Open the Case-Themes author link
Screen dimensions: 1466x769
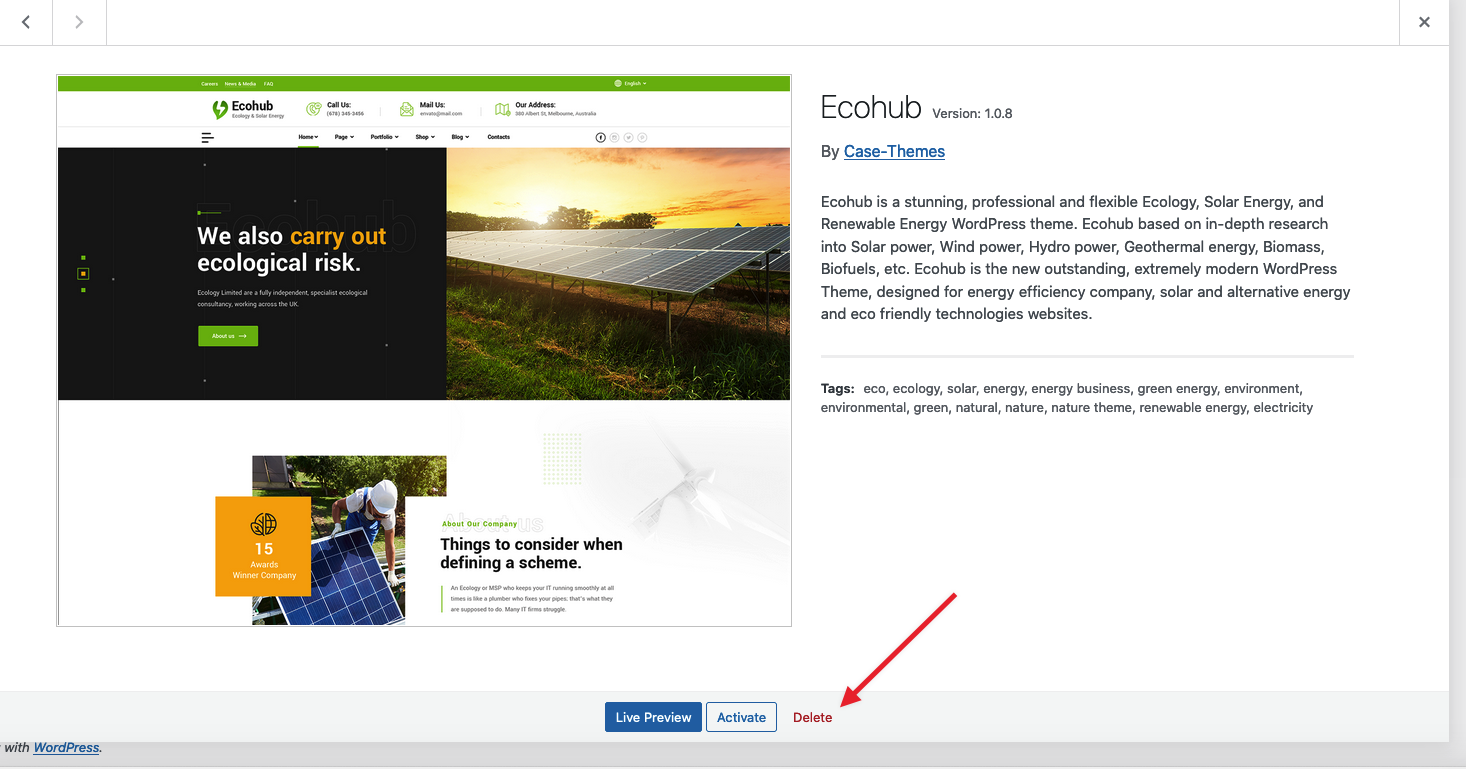click(x=894, y=151)
